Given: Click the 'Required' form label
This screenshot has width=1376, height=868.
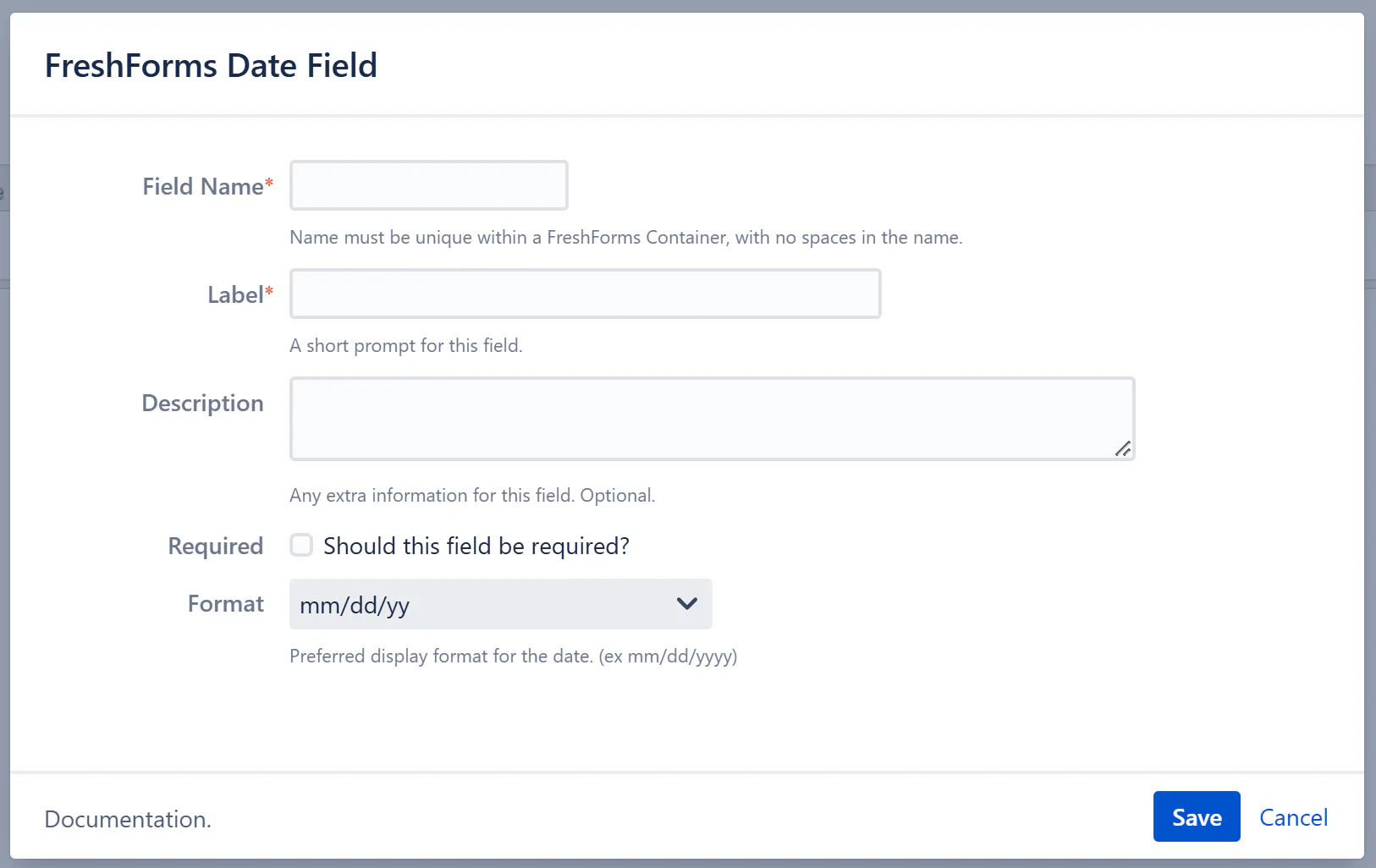Looking at the screenshot, I should 215,547.
